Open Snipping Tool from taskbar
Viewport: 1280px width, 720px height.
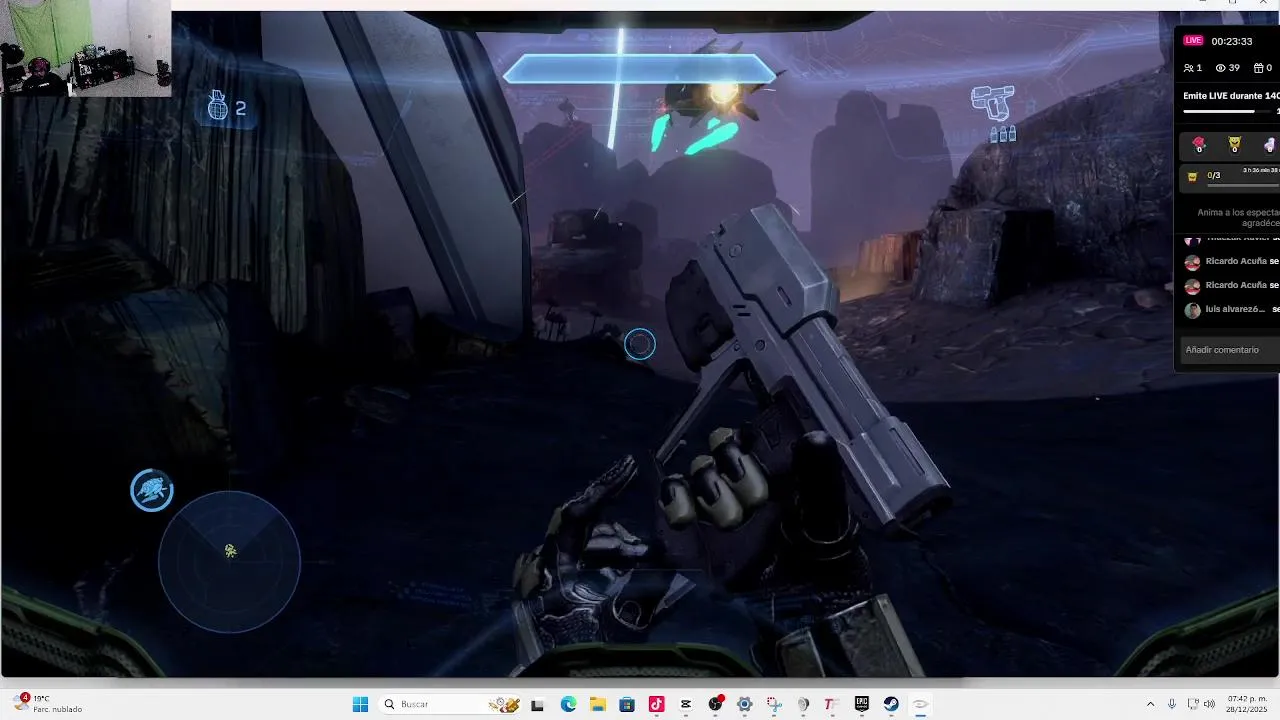(774, 704)
